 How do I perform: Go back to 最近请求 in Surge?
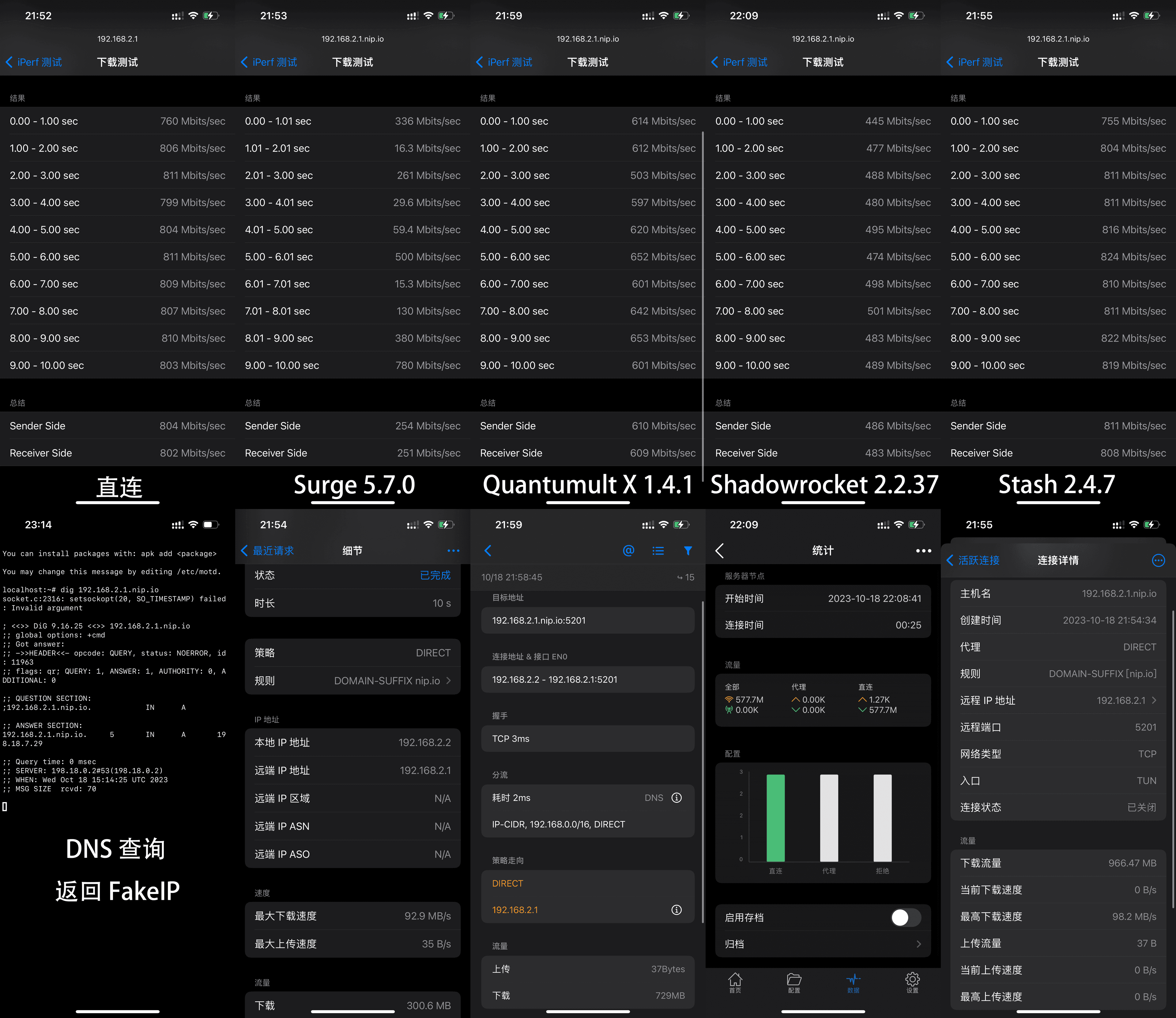tap(267, 550)
